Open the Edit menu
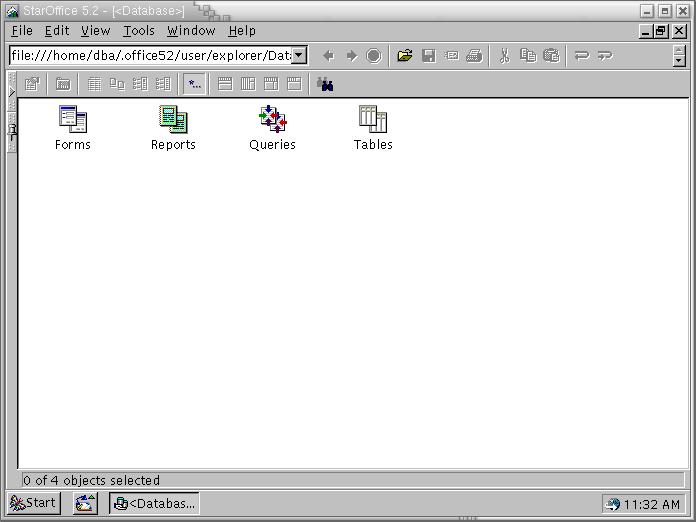Viewport: 696px width, 522px height. click(57, 31)
